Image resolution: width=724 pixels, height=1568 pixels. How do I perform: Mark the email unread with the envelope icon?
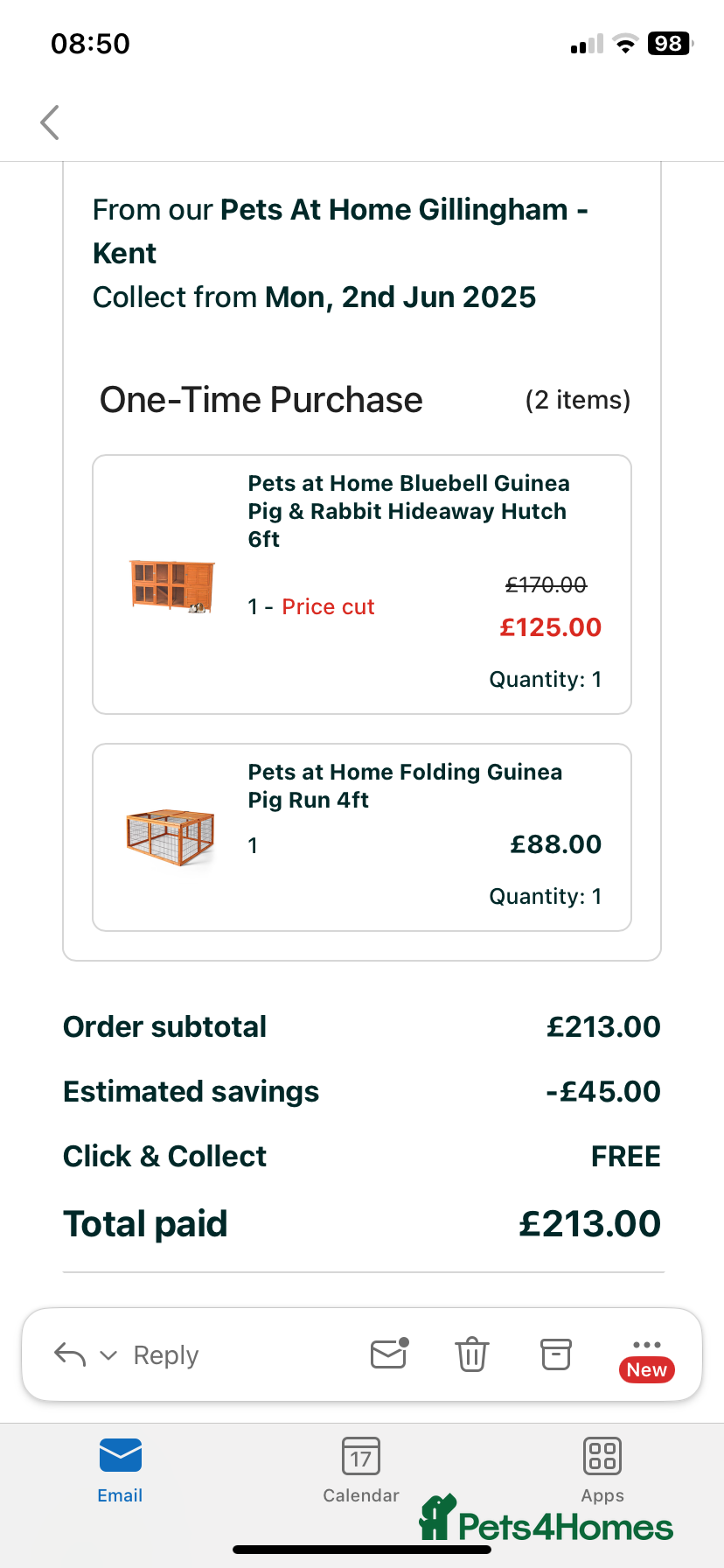[387, 1354]
